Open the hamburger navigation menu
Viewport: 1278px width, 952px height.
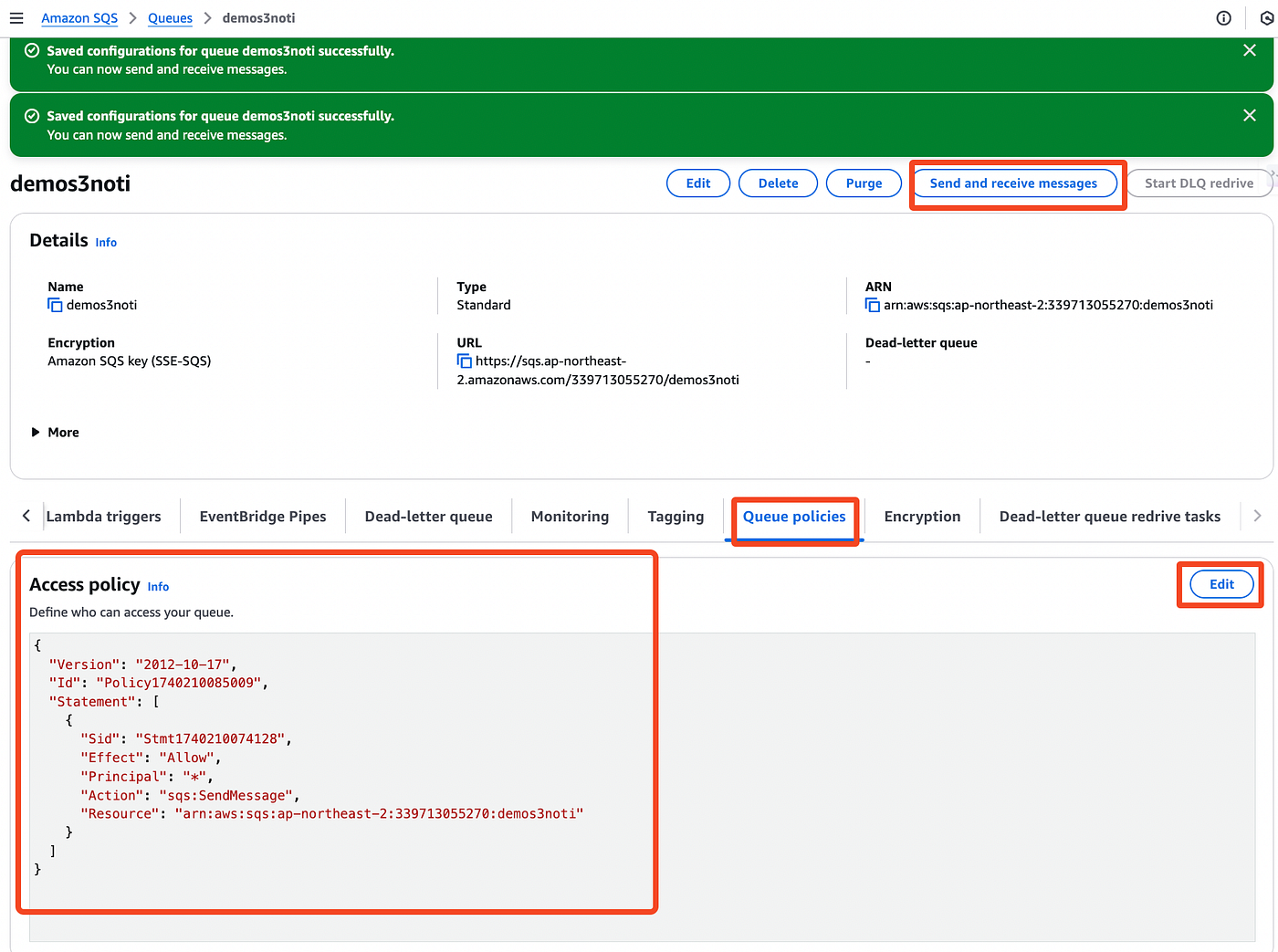coord(16,18)
